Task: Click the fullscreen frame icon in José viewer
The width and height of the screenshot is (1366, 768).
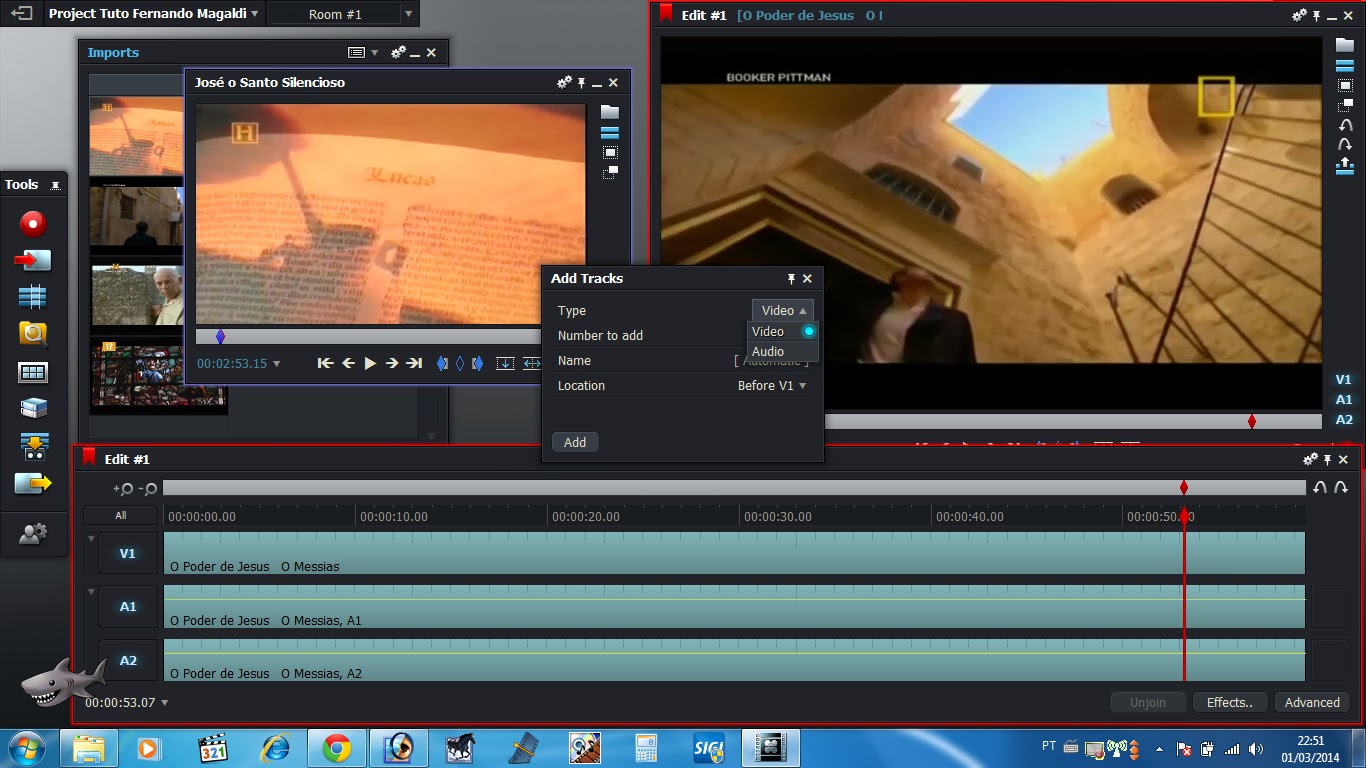Action: (609, 152)
